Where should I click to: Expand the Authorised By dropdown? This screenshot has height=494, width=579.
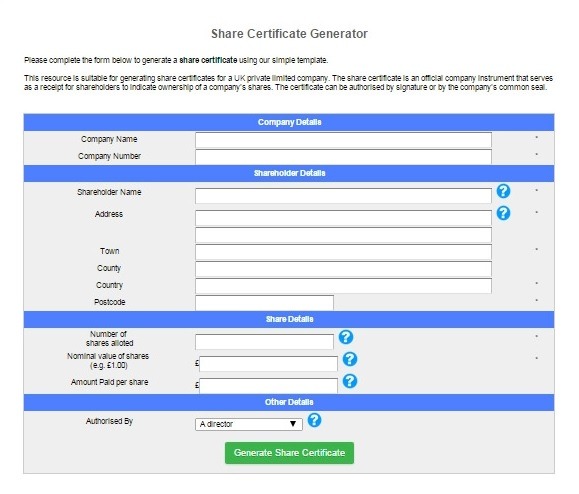click(x=249, y=424)
